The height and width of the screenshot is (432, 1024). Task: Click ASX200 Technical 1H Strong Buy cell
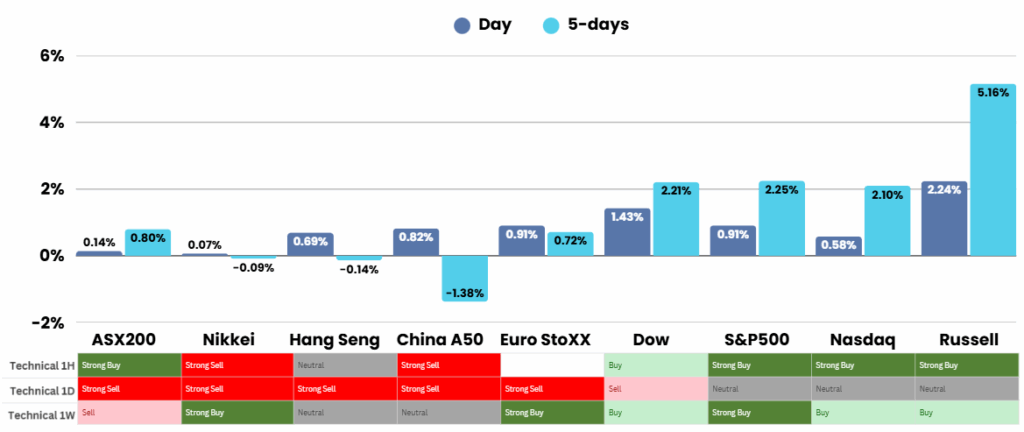(x=129, y=366)
